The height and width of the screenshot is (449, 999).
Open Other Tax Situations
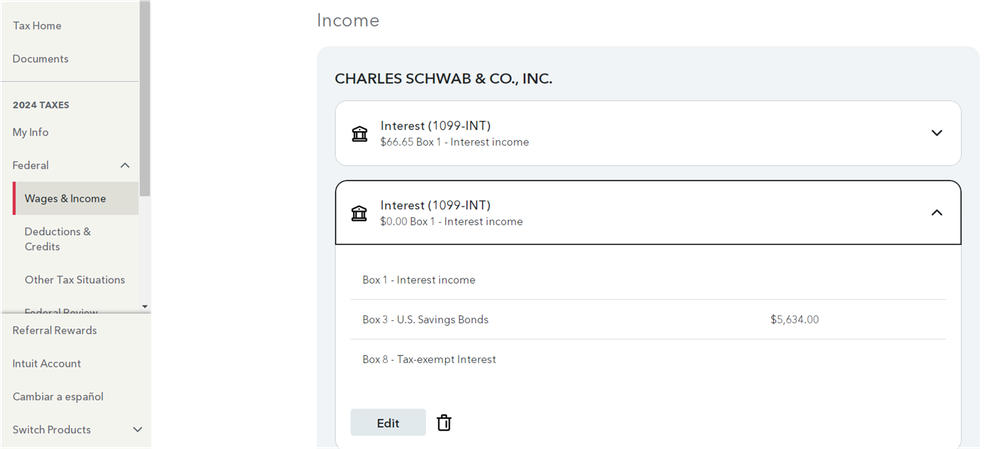tap(75, 280)
